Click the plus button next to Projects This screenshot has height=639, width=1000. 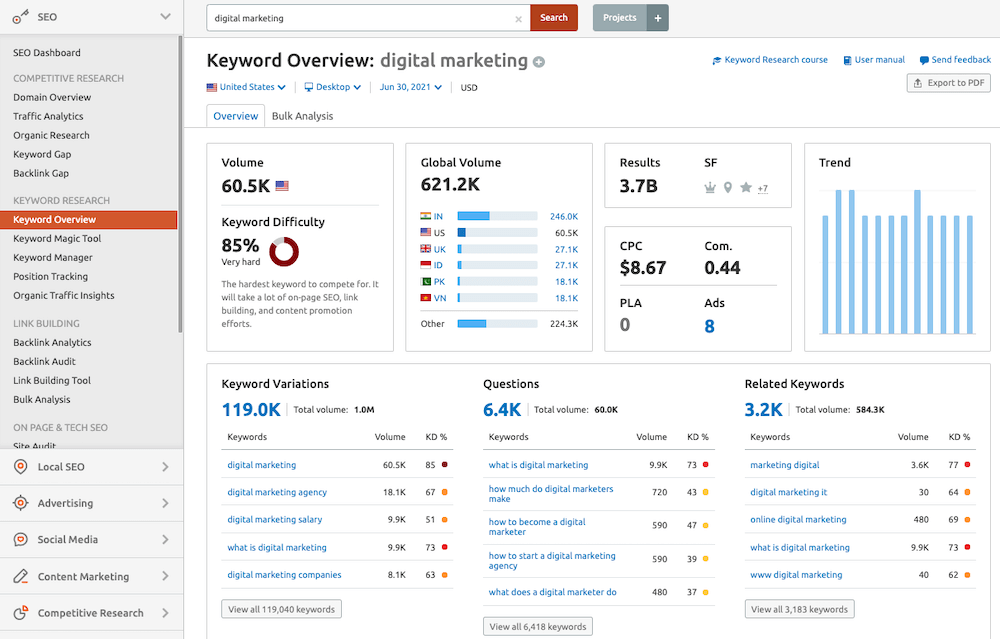[658, 18]
